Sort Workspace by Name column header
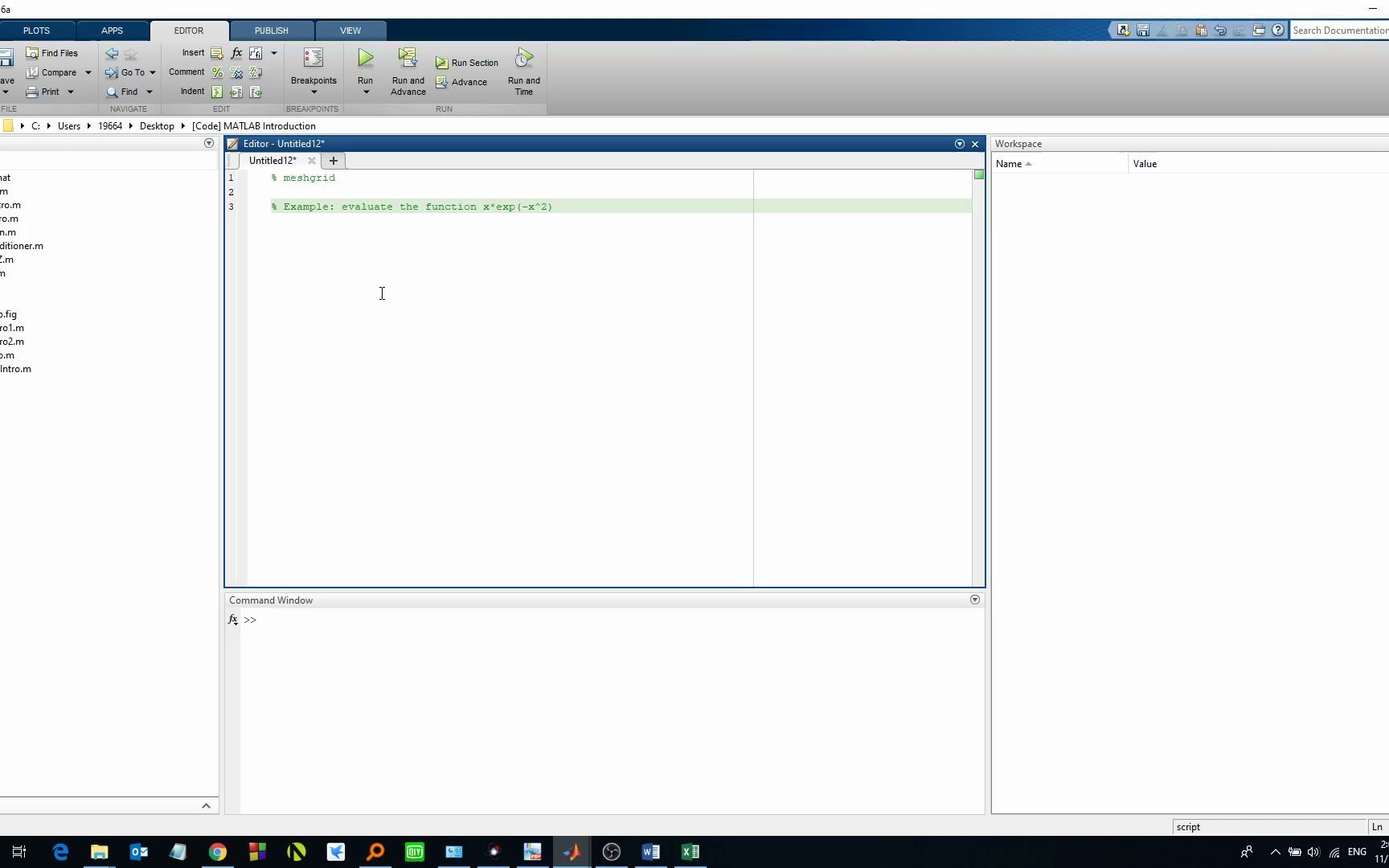Image resolution: width=1389 pixels, height=868 pixels. tap(1059, 164)
